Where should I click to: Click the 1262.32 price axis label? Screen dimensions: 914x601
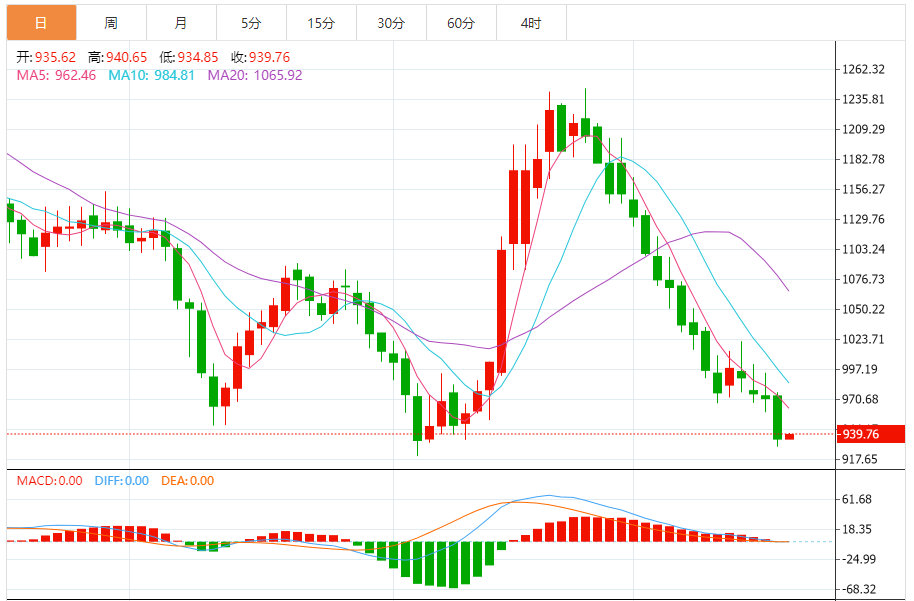pos(863,69)
